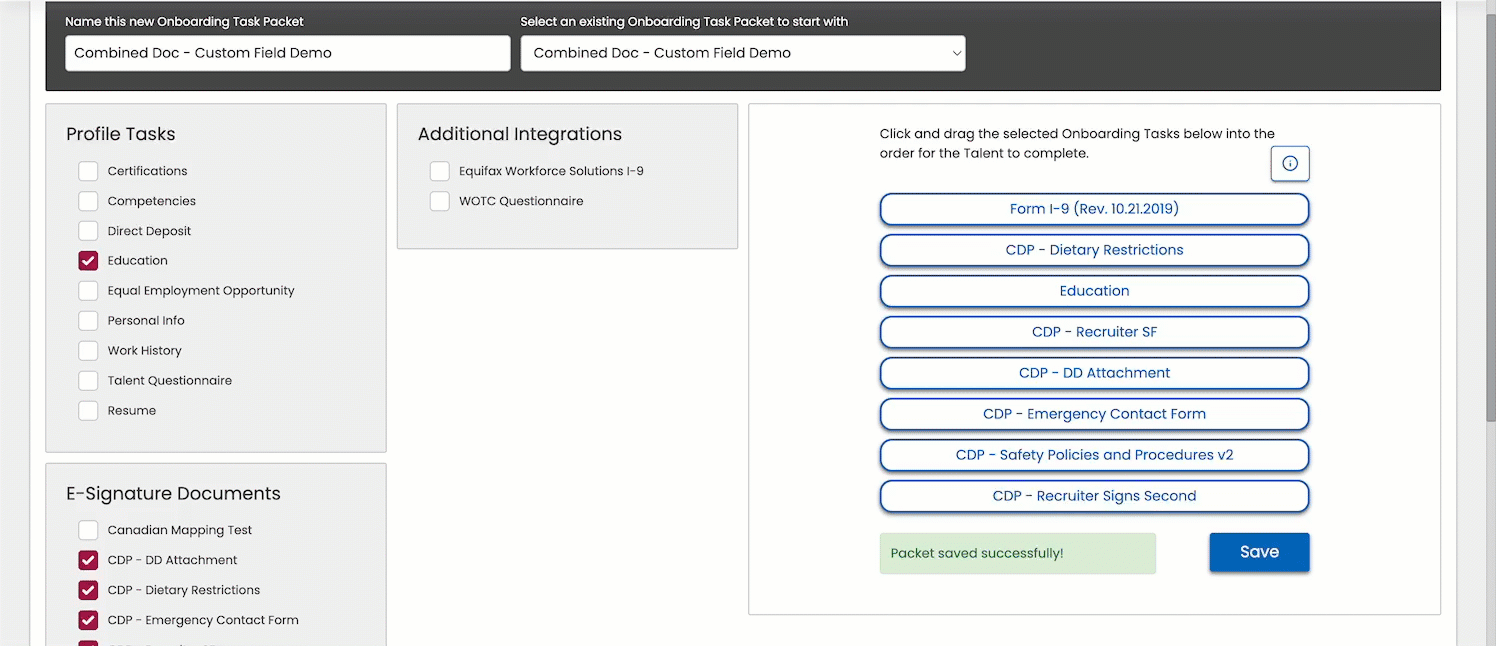Click the Packet saved successfully message

coord(1018,553)
